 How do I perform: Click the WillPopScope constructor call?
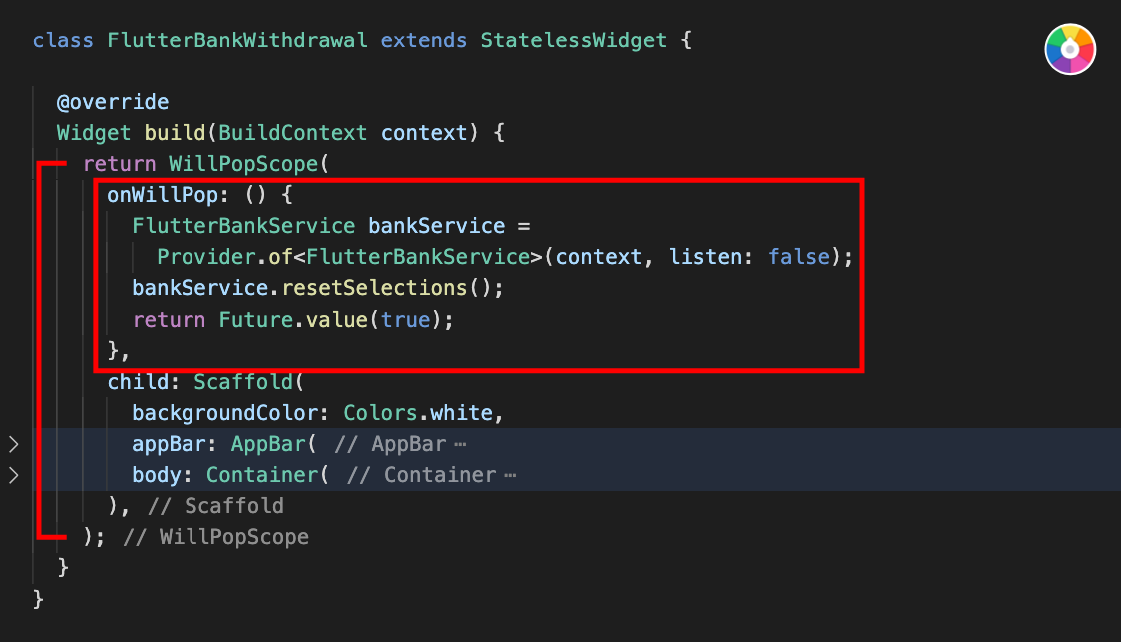click(244, 164)
